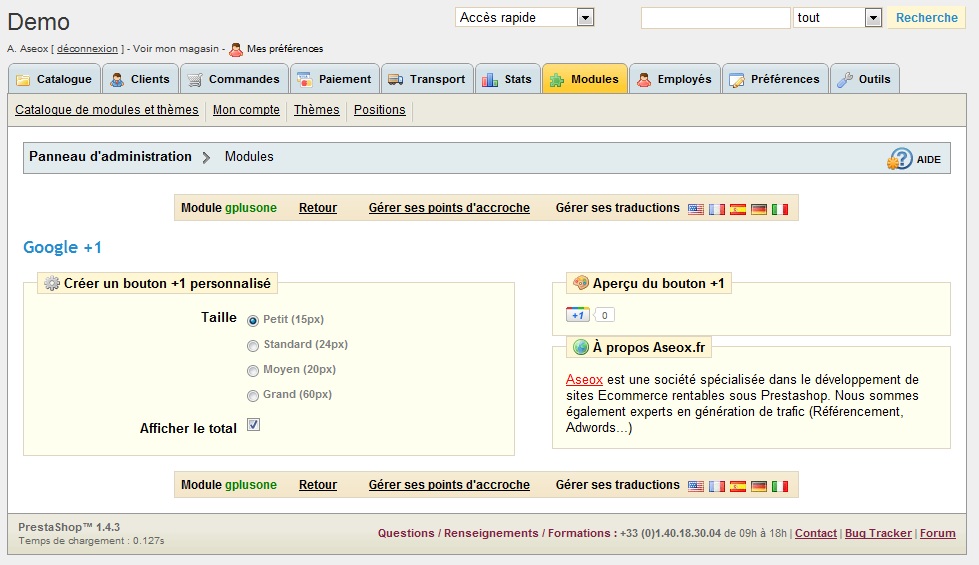Click the AIDE help question mark icon

[900, 159]
